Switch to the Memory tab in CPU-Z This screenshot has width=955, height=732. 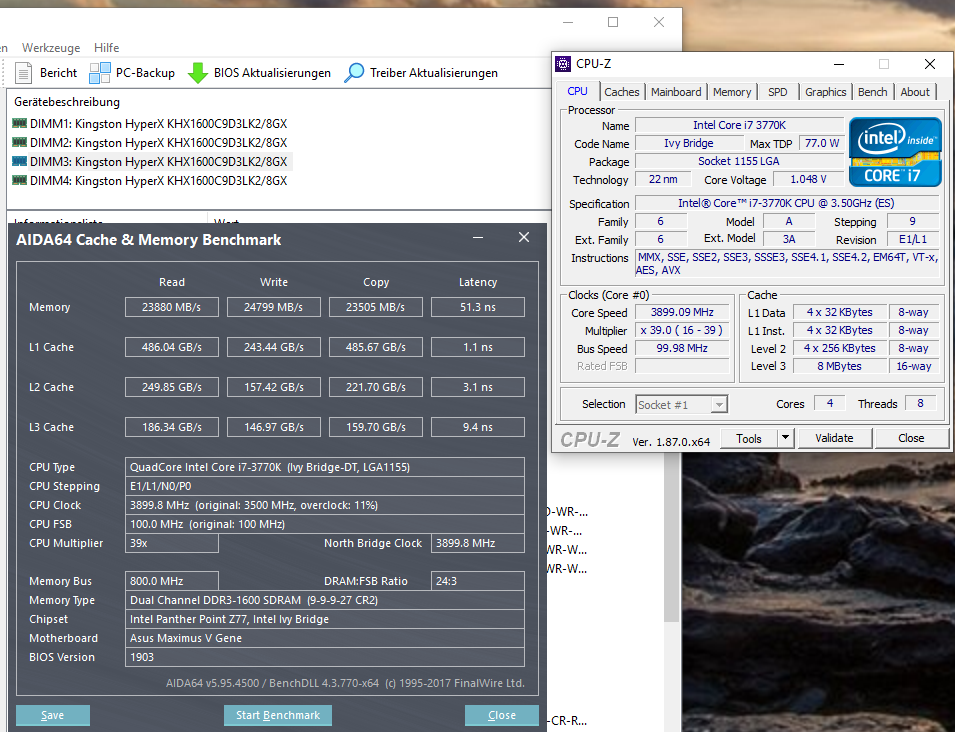pos(732,92)
